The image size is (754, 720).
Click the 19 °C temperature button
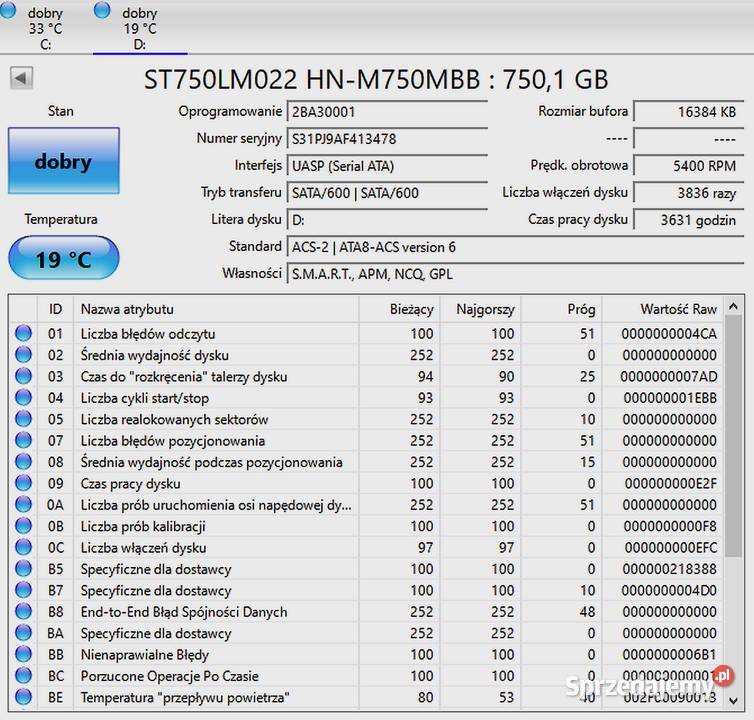click(x=63, y=258)
